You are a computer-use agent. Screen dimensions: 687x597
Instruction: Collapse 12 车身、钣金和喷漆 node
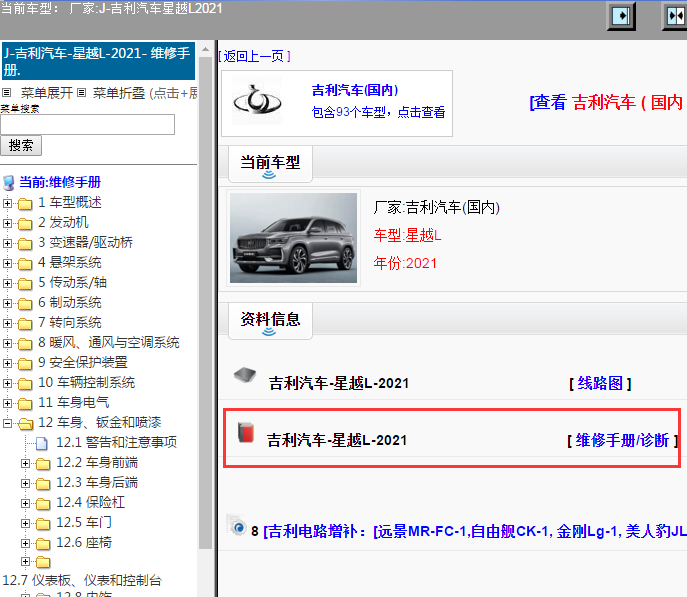coord(7,423)
